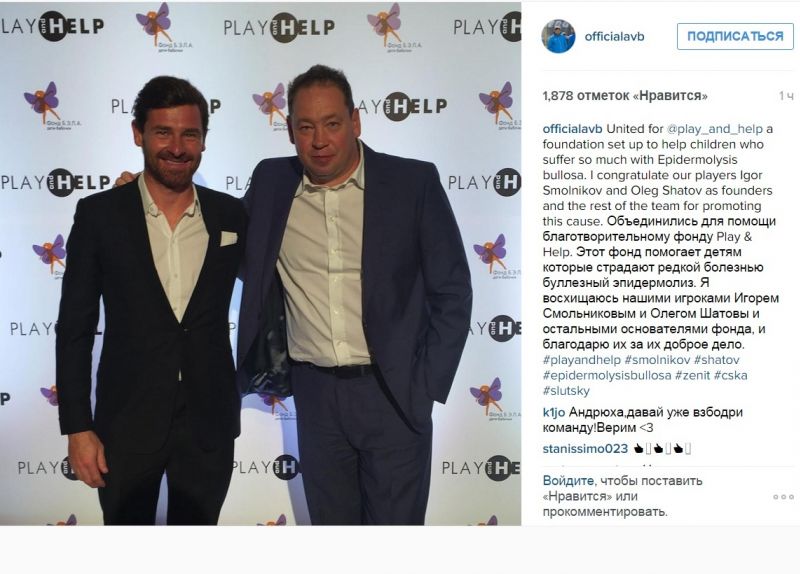Open the officialavb profile avatar
This screenshot has width=800, height=574.
(x=558, y=37)
